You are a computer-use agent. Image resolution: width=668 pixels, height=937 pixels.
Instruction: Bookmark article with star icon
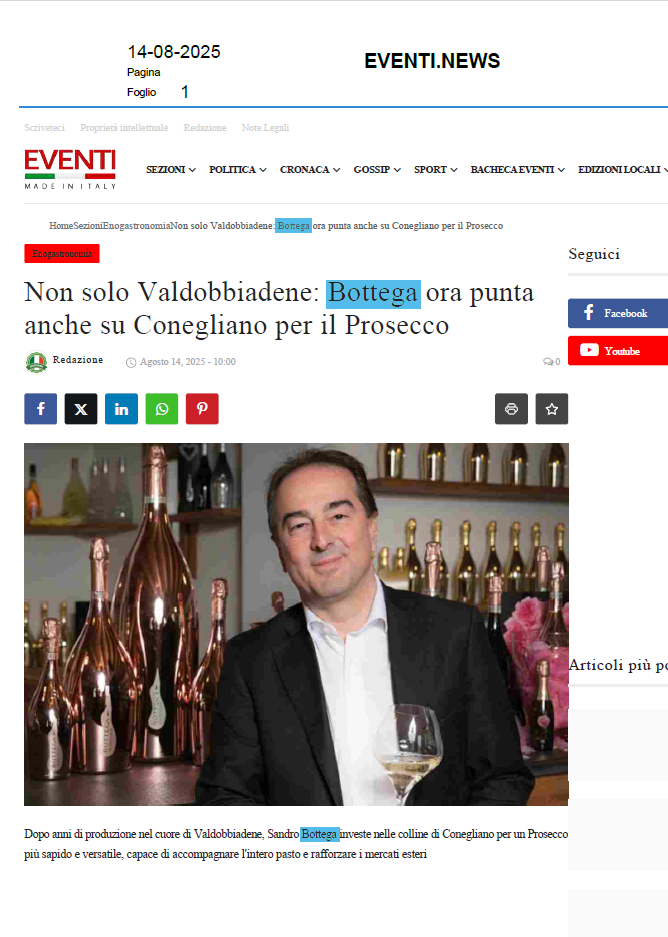pyautogui.click(x=551, y=409)
